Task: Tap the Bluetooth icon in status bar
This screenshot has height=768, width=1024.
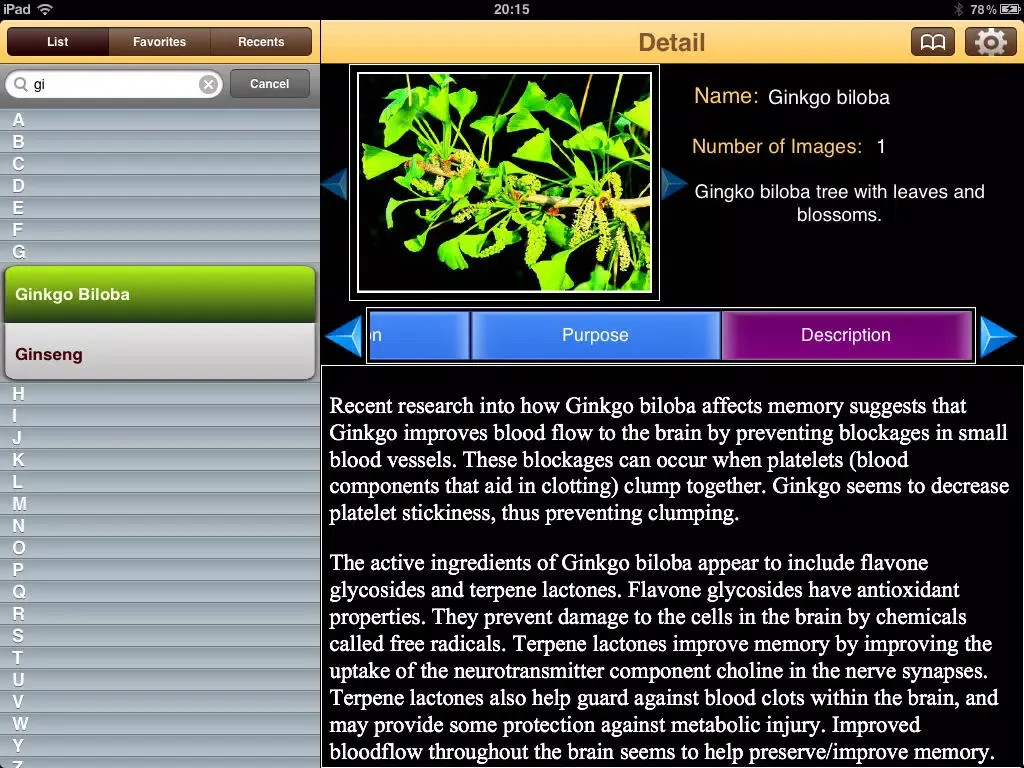Action: point(959,9)
